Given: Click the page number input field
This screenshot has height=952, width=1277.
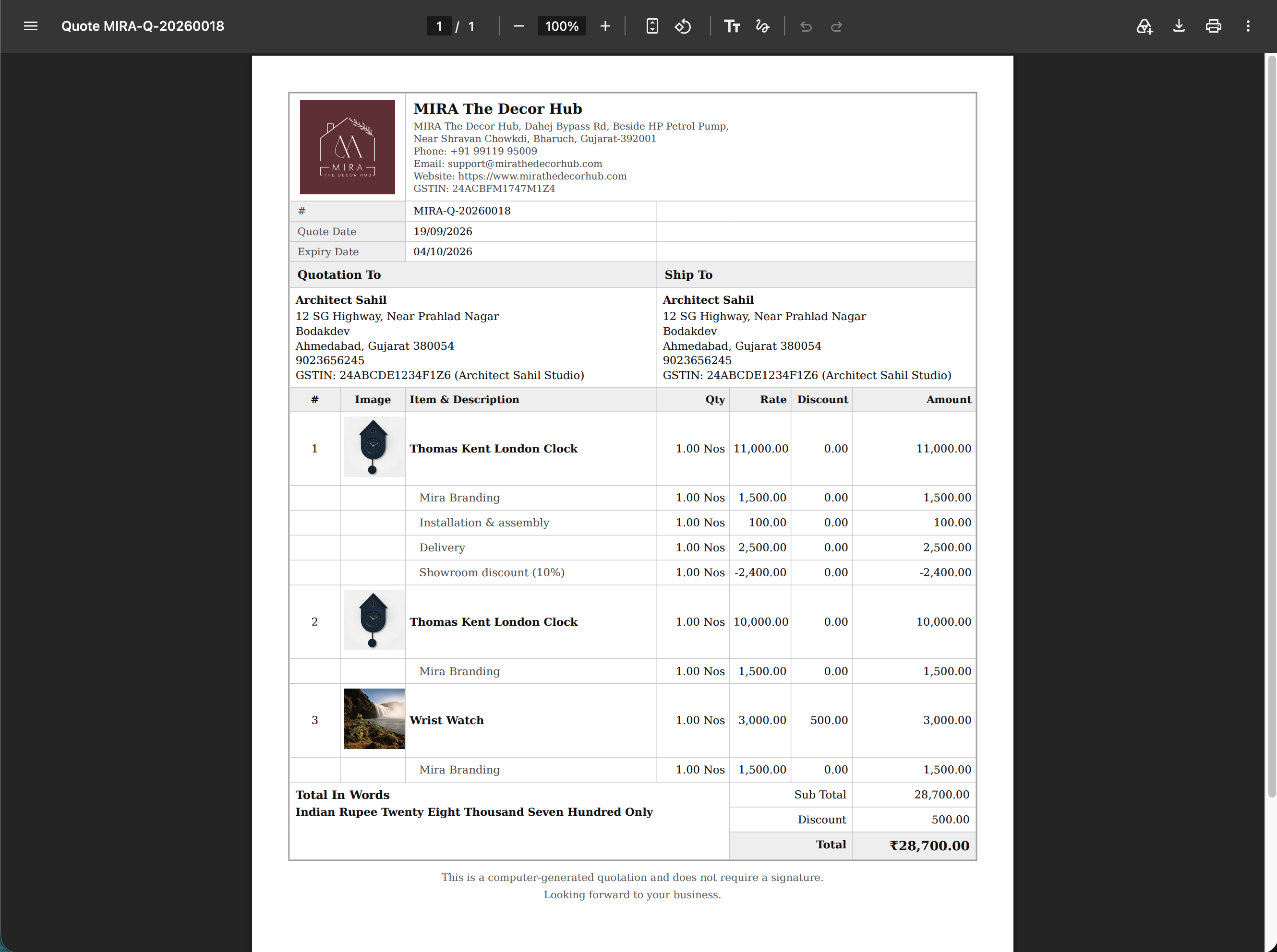Looking at the screenshot, I should tap(439, 26).
